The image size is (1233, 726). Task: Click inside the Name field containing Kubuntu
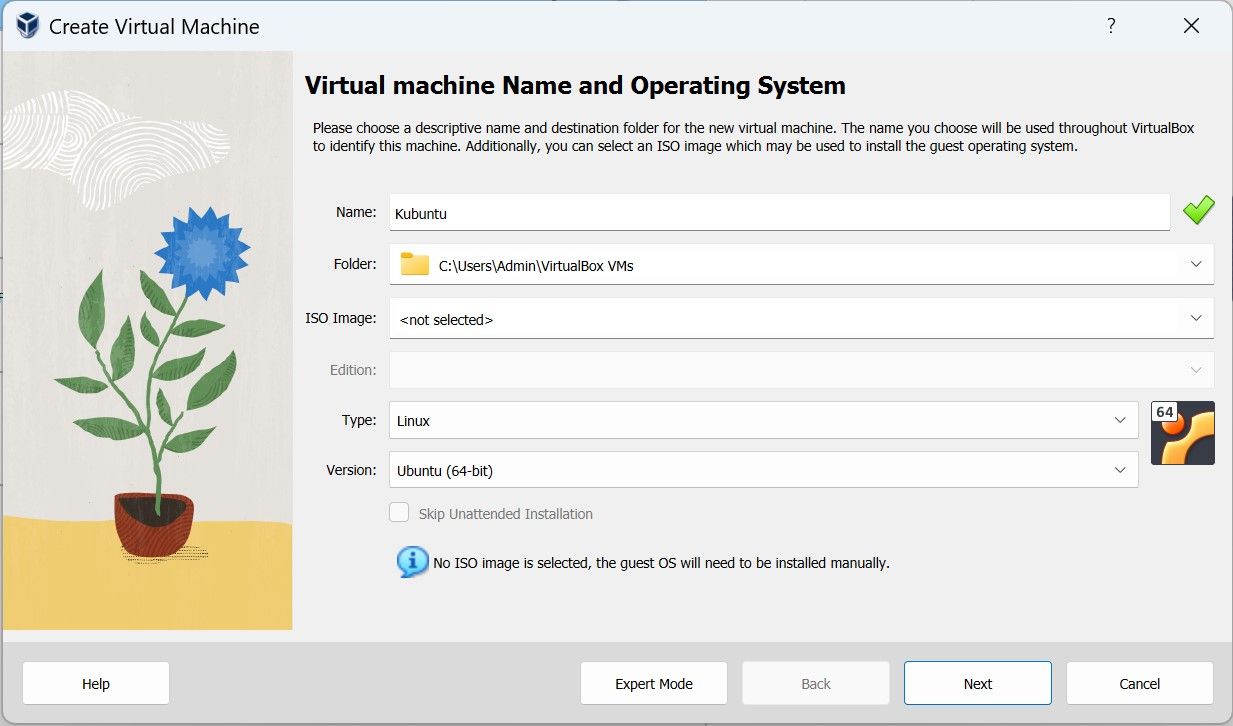tap(778, 212)
